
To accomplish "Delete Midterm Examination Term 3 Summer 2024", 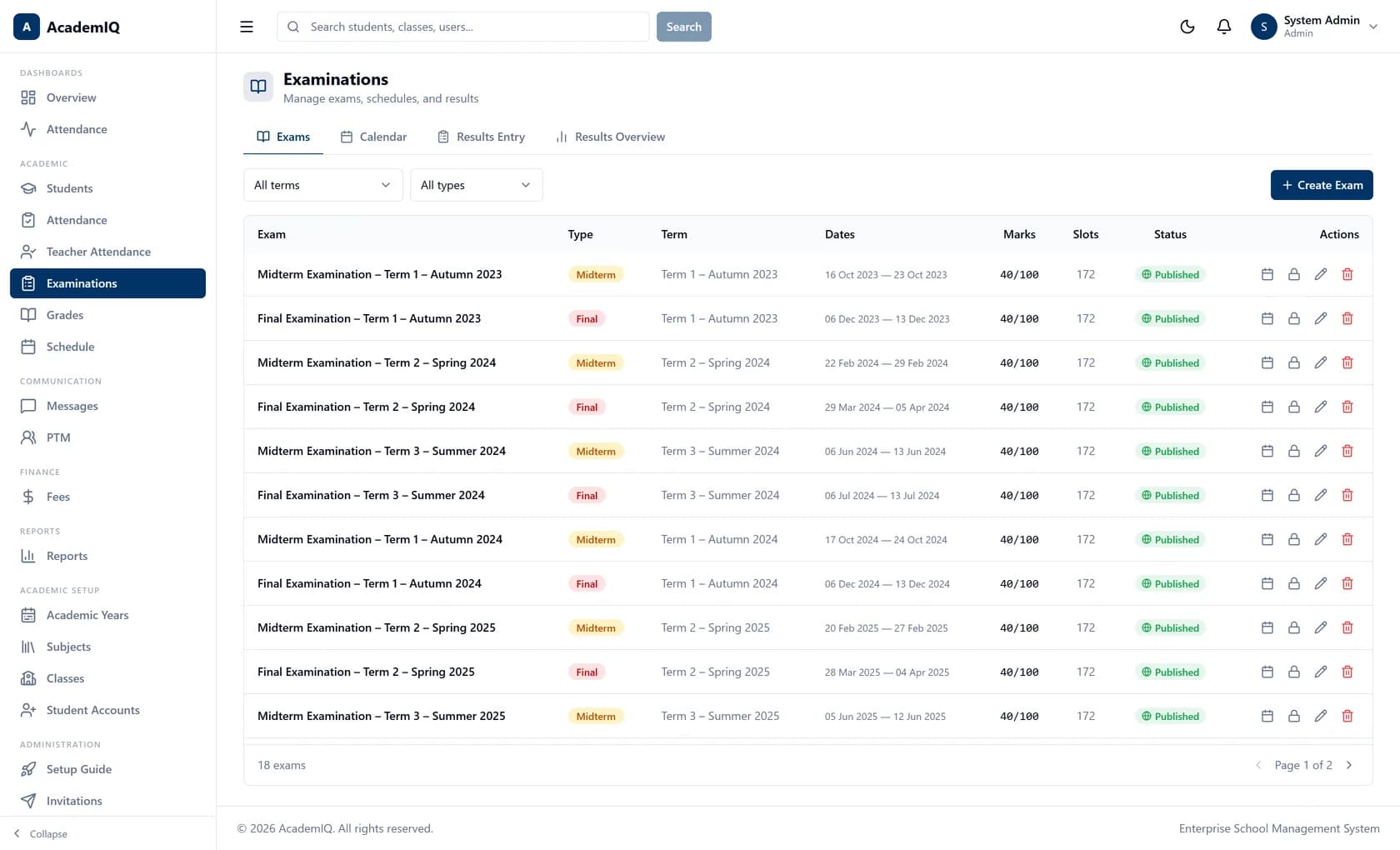I will [1347, 451].
